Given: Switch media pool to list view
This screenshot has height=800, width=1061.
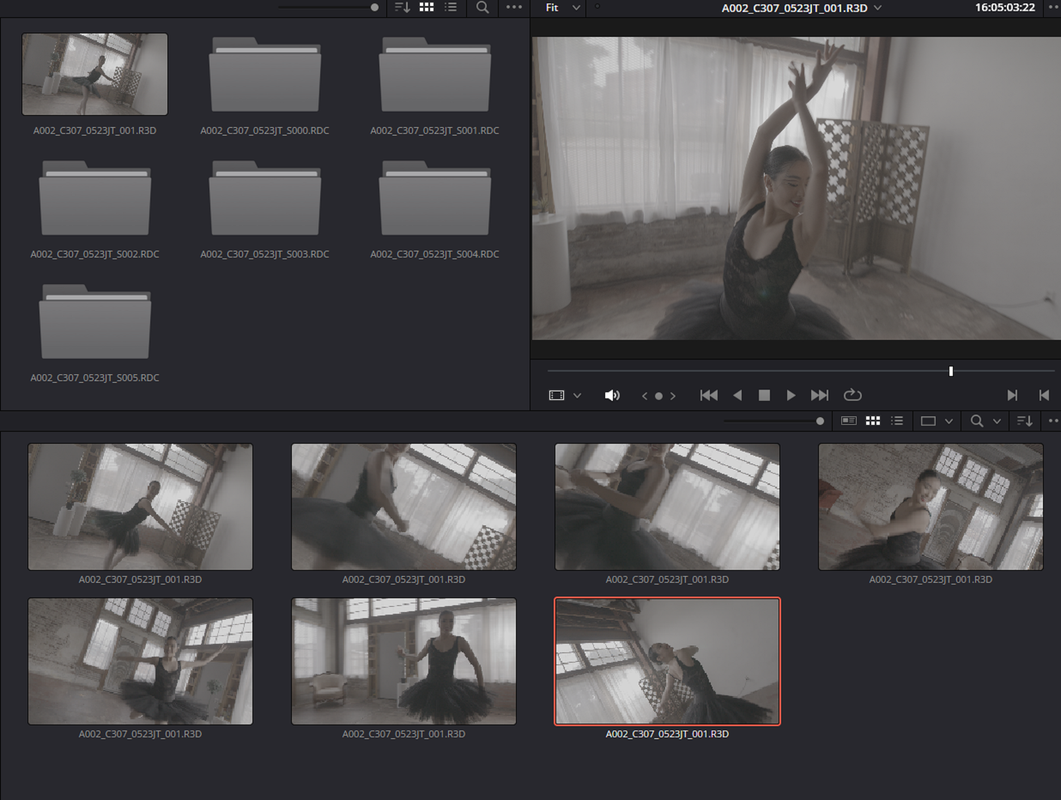Looking at the screenshot, I should tap(897, 421).
